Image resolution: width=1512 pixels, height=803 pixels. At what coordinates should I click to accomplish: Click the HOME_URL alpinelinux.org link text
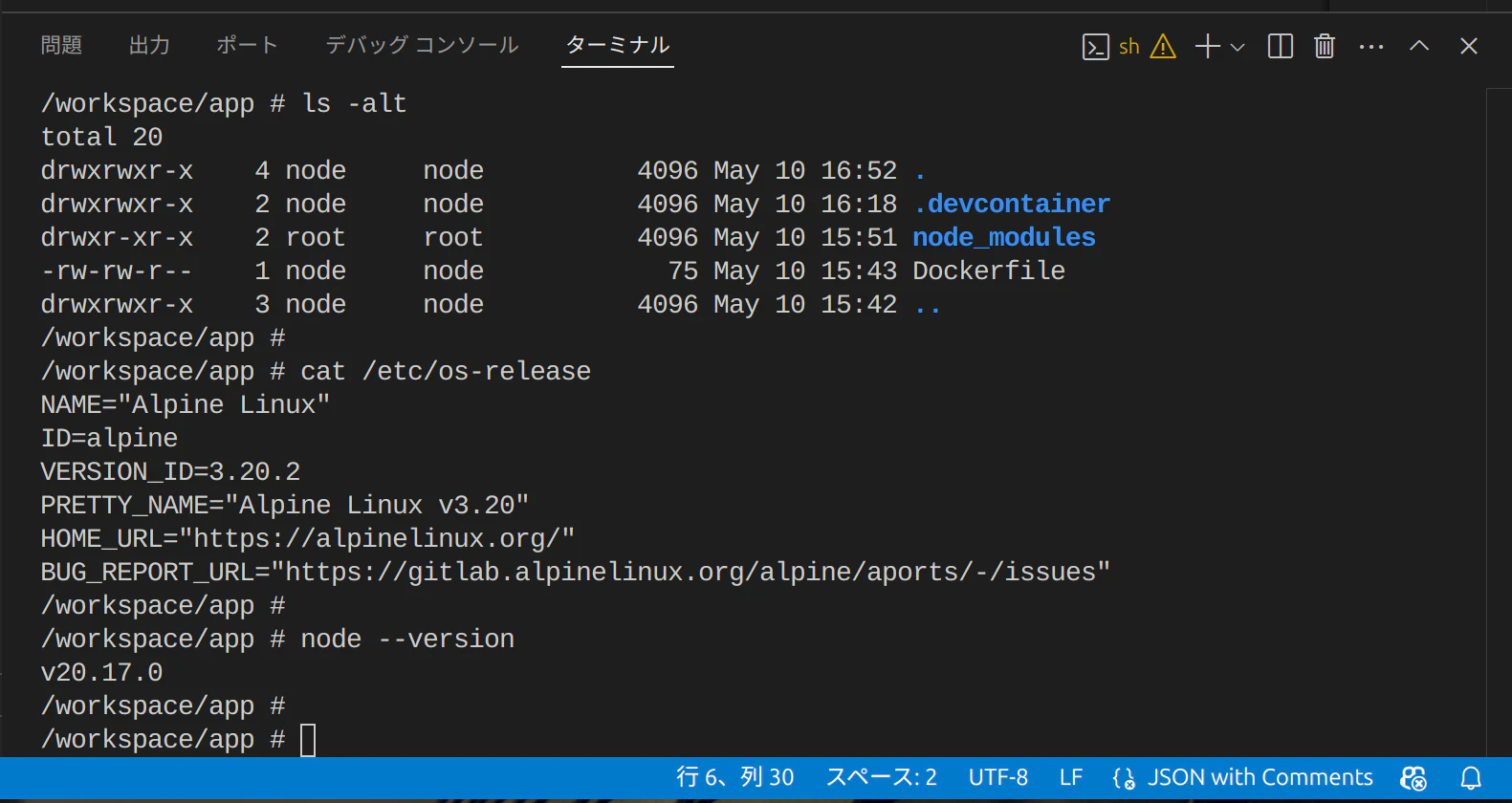376,538
